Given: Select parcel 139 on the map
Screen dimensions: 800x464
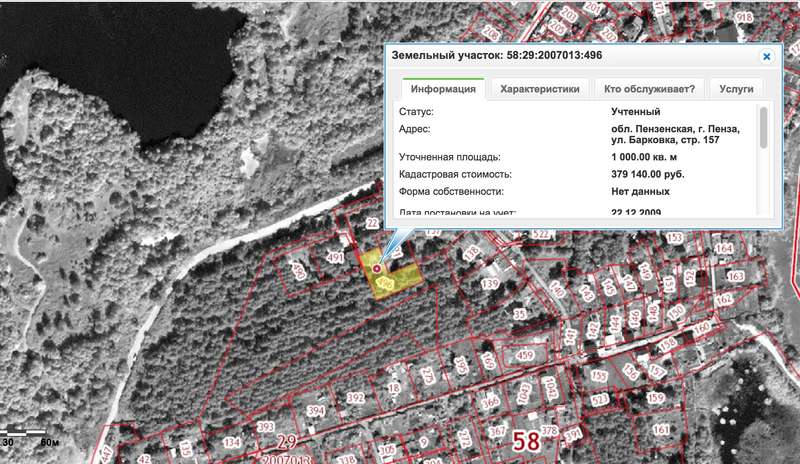Looking at the screenshot, I should (490, 283).
